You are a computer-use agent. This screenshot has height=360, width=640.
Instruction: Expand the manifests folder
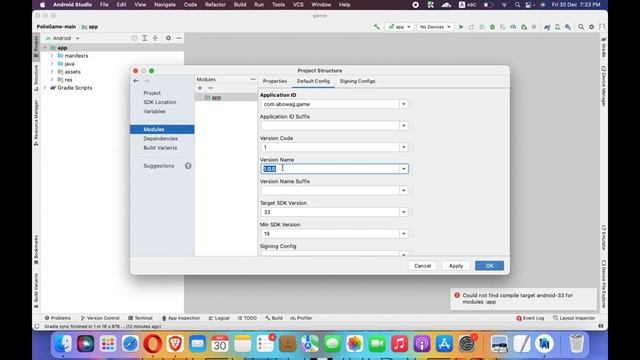(52, 56)
